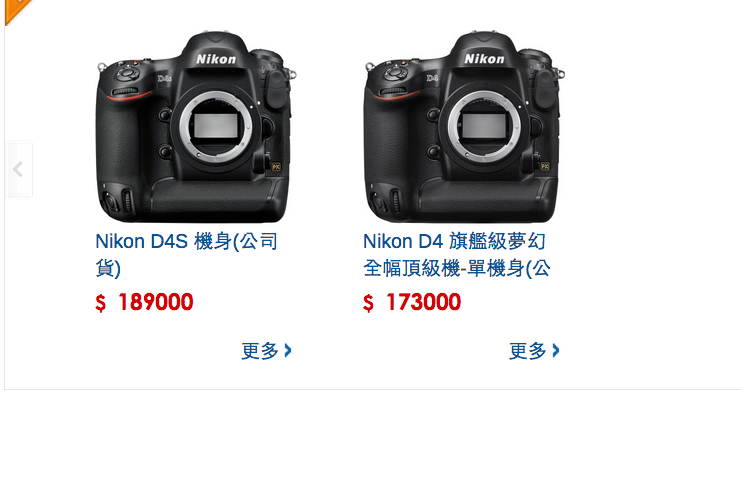This screenshot has height=480, width=741.
Task: Open the Nikon D4S camera product image
Action: [196, 127]
